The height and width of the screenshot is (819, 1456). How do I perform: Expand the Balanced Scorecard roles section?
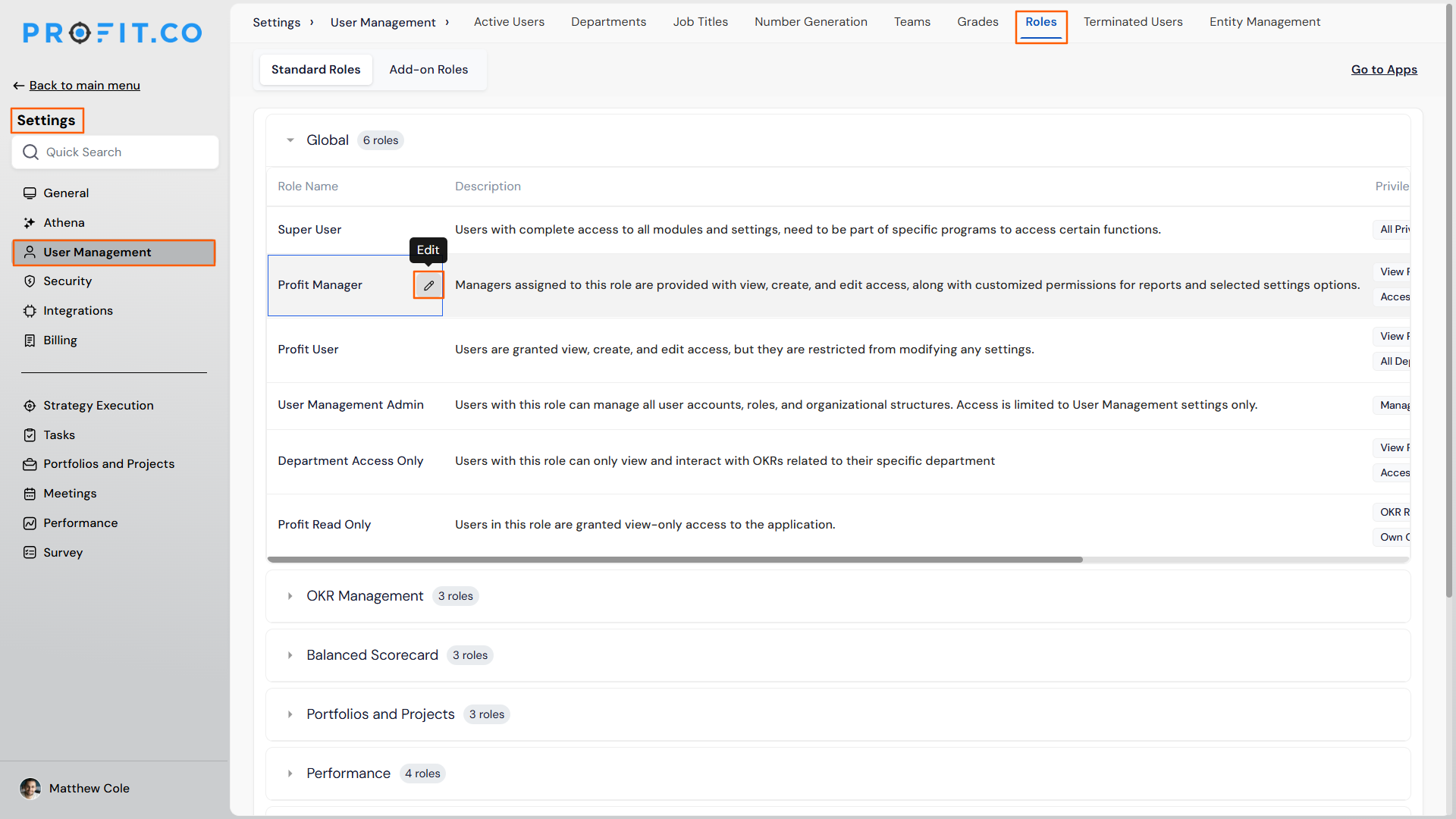coord(290,655)
